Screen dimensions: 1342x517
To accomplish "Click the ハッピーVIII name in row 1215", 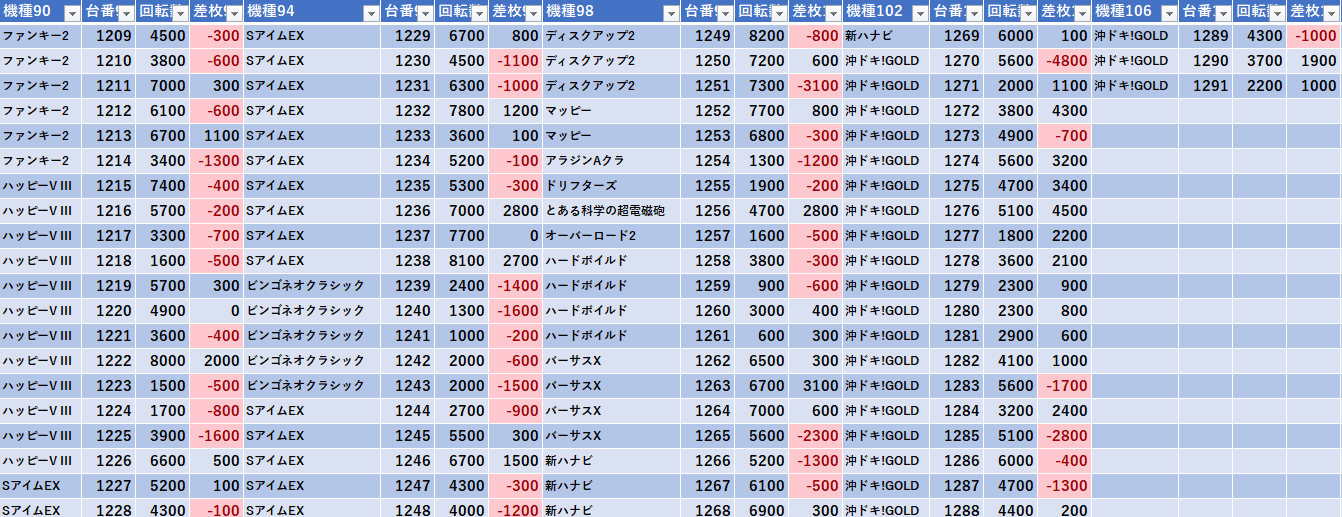I will [x=37, y=185].
